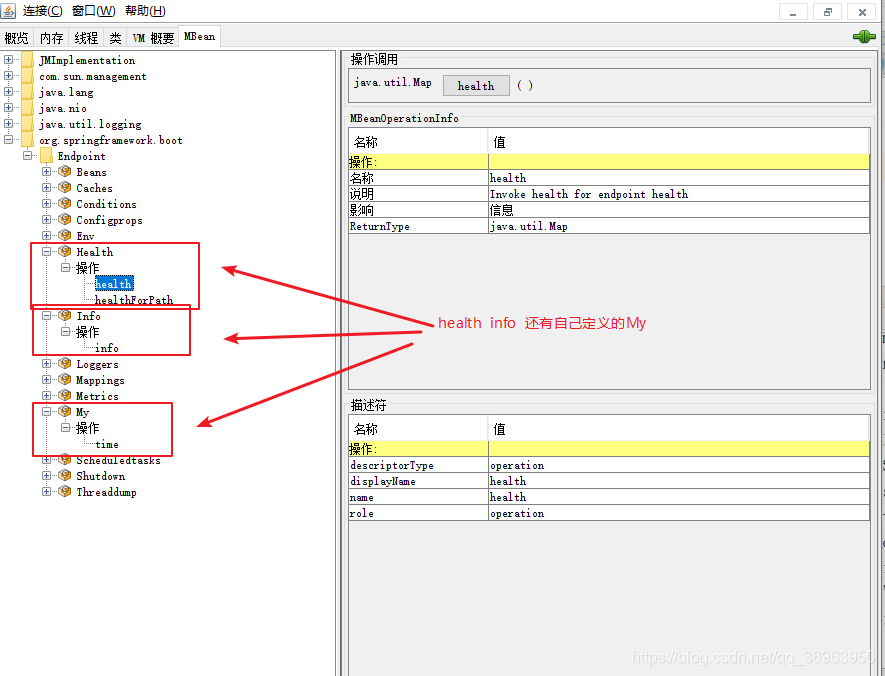Open the 帮助(H) menu
Image resolution: width=885 pixels, height=676 pixels.
(x=145, y=11)
